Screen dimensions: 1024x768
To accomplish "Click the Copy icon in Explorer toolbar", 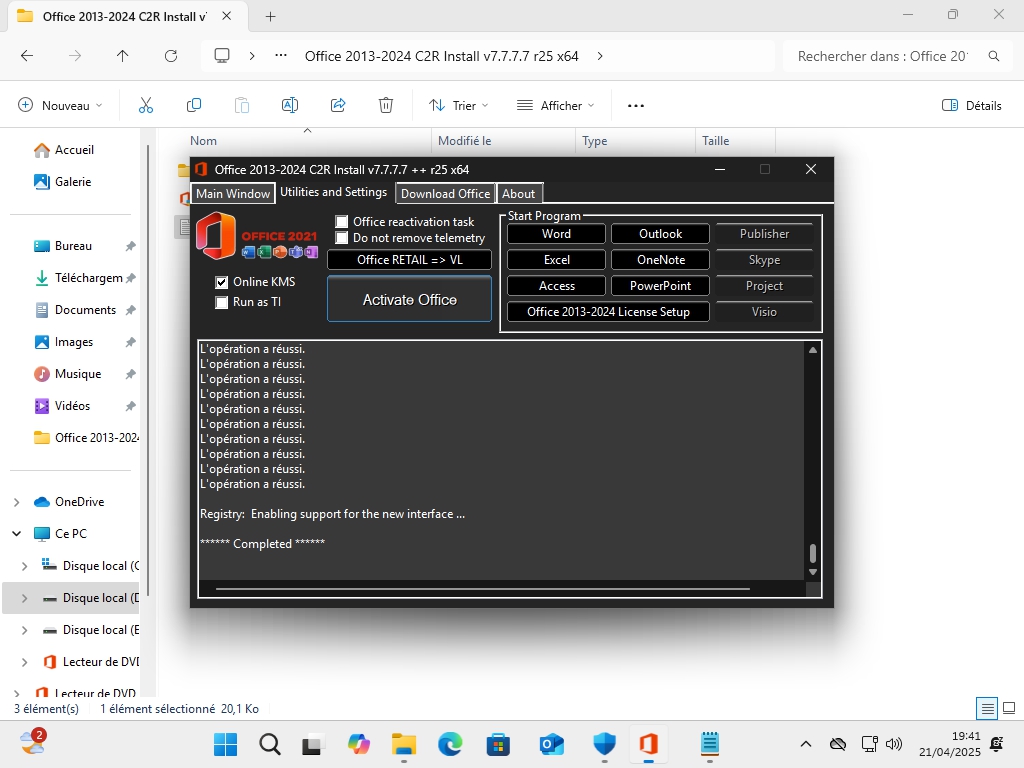I will (x=194, y=105).
